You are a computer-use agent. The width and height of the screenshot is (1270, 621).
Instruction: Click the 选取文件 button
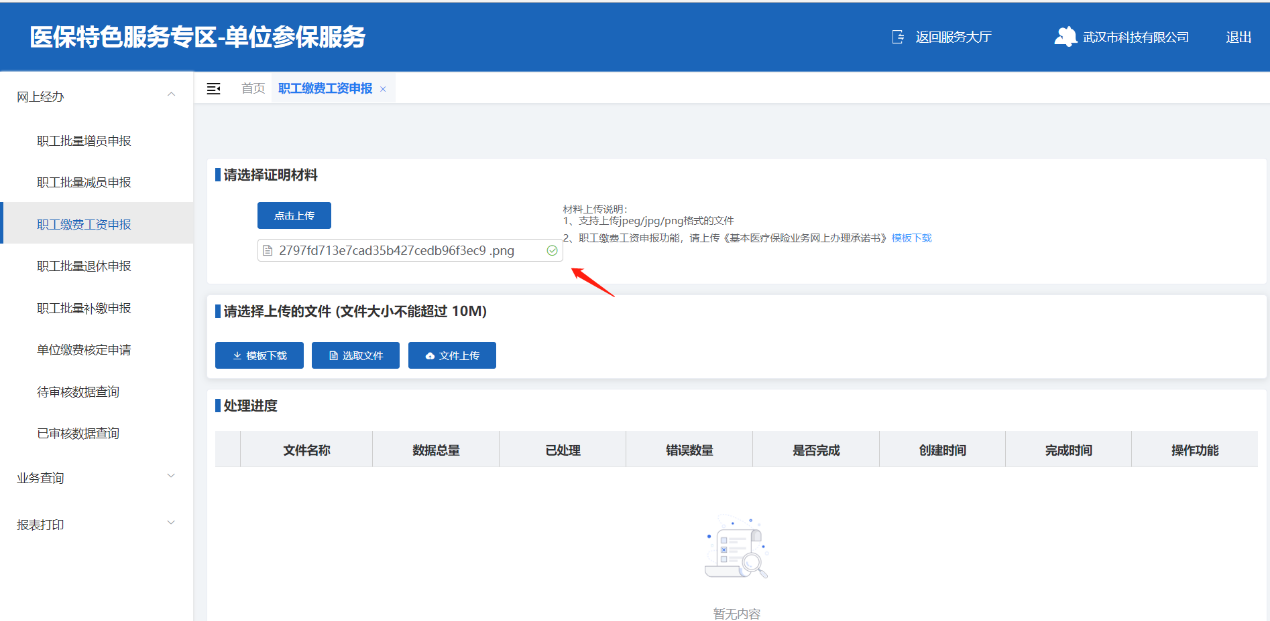pos(356,356)
